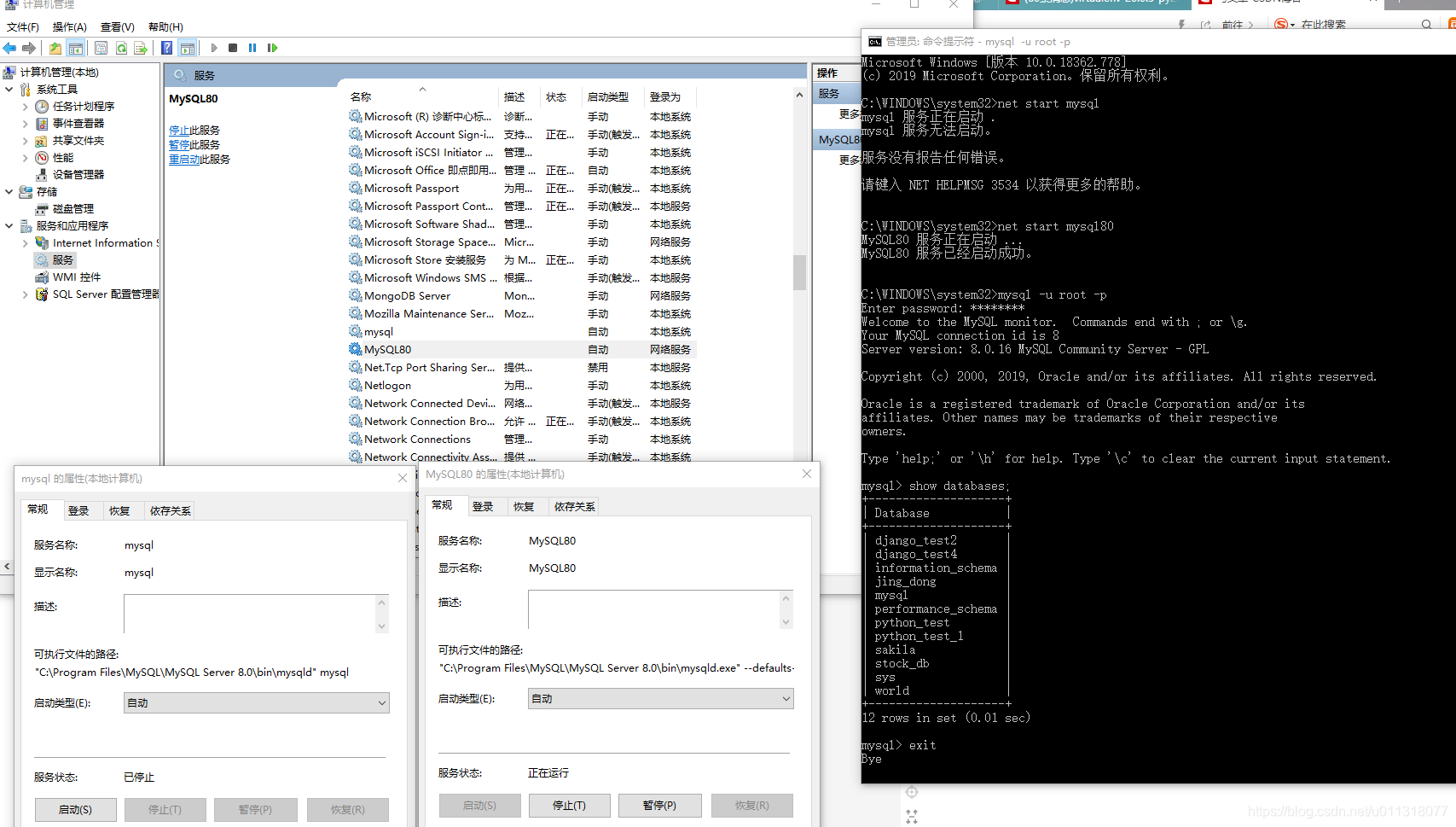Open the 操作(A) menu
This screenshot has width=1456, height=827.
[70, 26]
